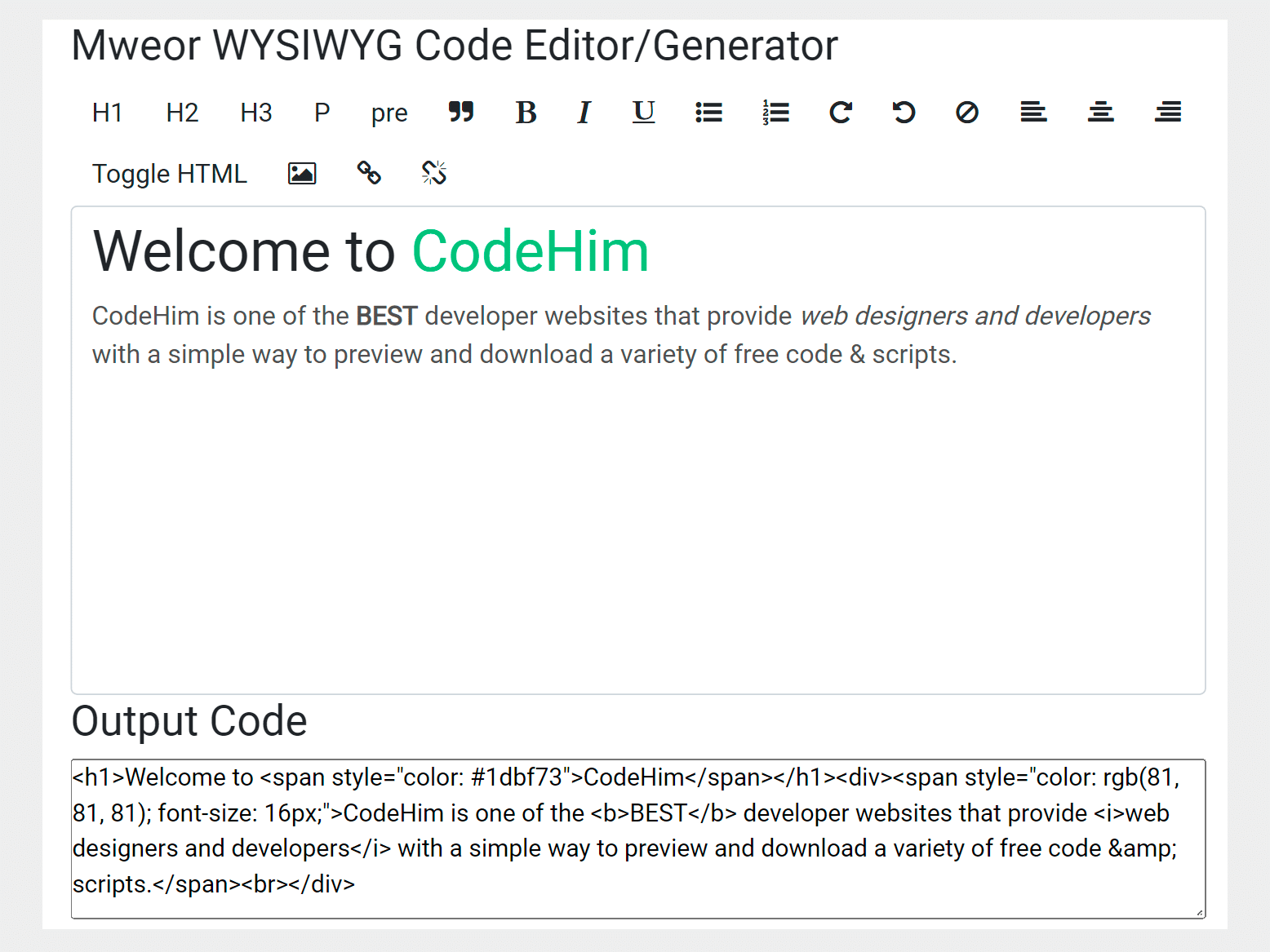The image size is (1270, 952).
Task: Click the redo icon
Action: pyautogui.click(x=841, y=113)
